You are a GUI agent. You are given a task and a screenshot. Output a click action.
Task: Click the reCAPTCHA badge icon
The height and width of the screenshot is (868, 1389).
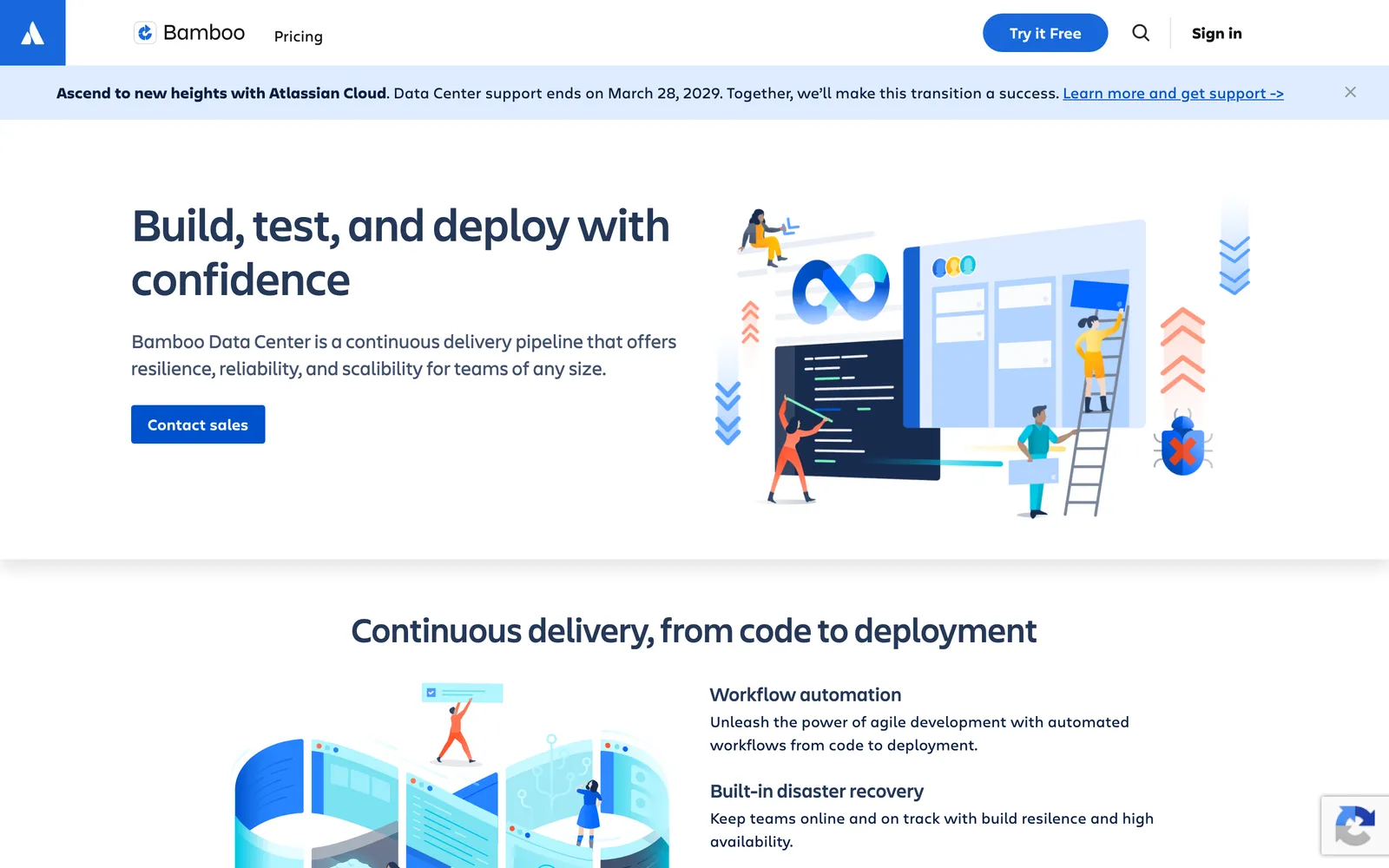(1355, 825)
